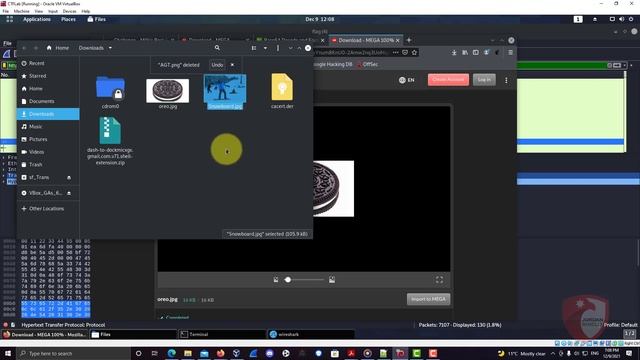
Task: Go forward in Files navigation
Action: click(x=36, y=48)
